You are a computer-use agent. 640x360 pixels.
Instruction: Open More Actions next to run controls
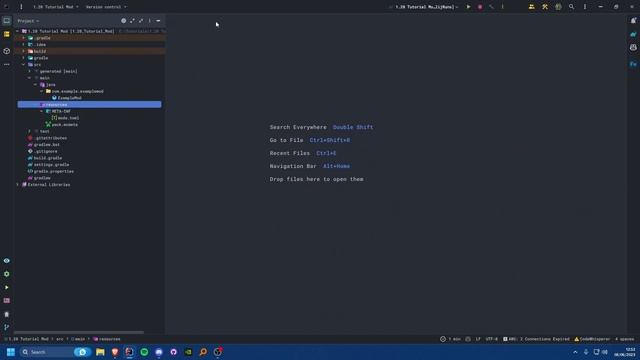point(502,7)
